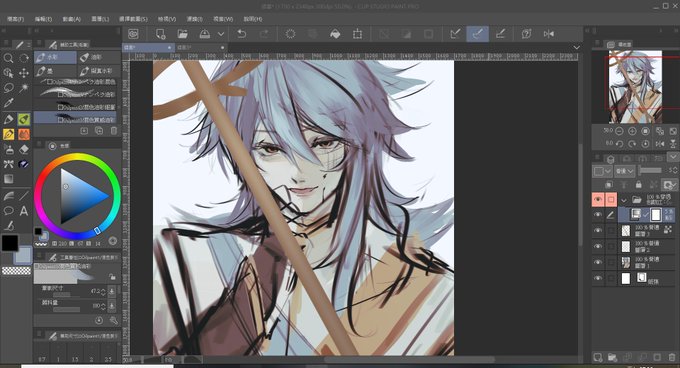Click zoom out in the Navigator panel

pyautogui.click(x=619, y=131)
